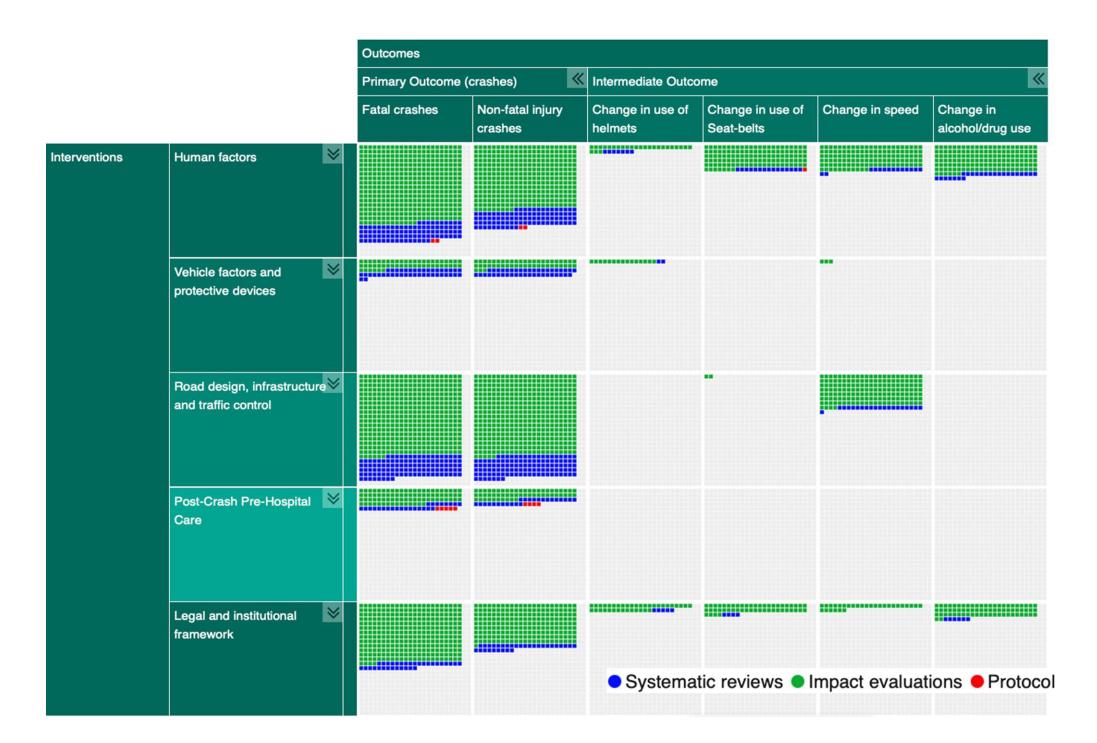Click red protocol squares in Post-Crash Fatal crashes
The image size is (1097, 743).
[x=446, y=509]
